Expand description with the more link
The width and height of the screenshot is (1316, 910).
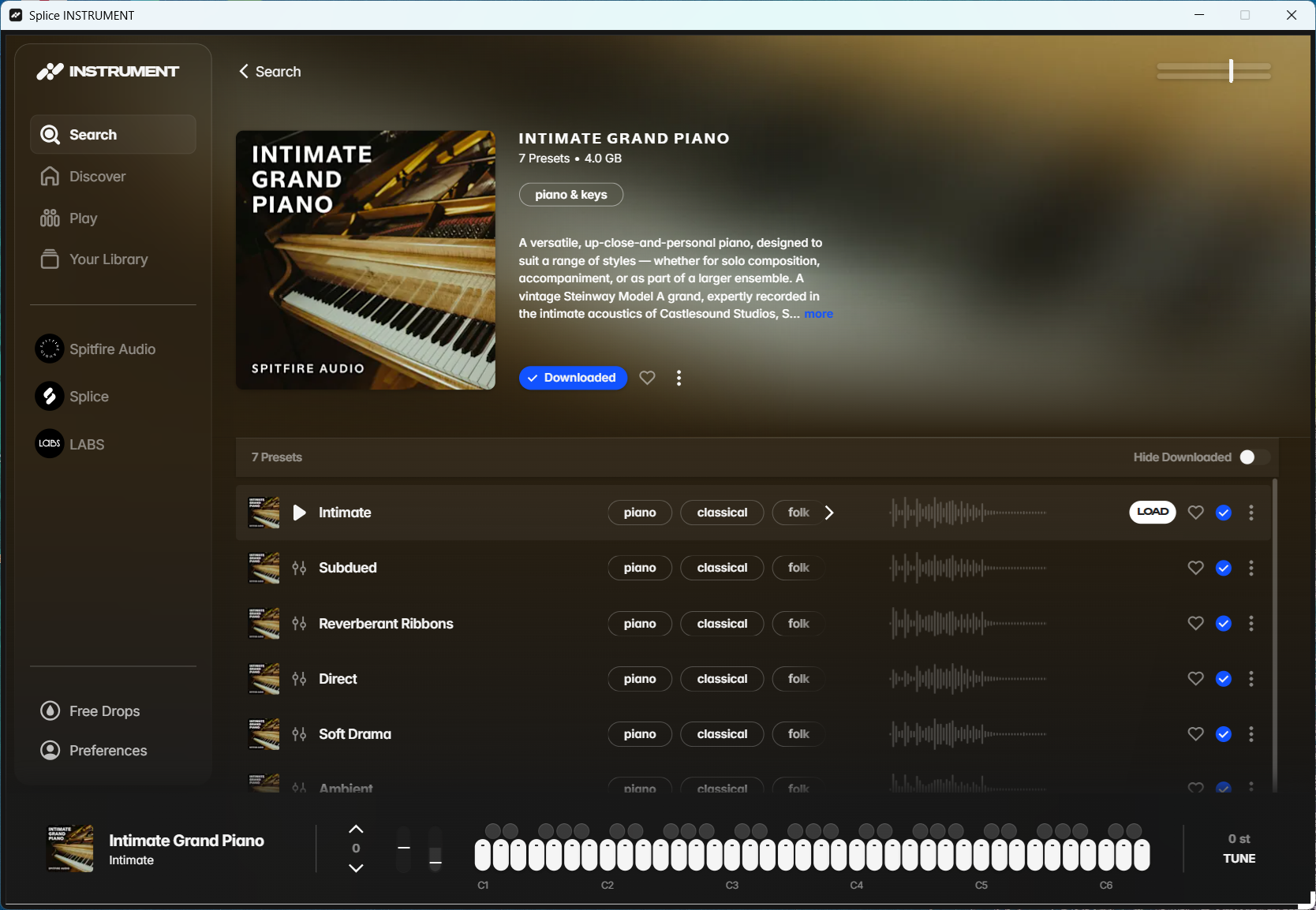818,314
